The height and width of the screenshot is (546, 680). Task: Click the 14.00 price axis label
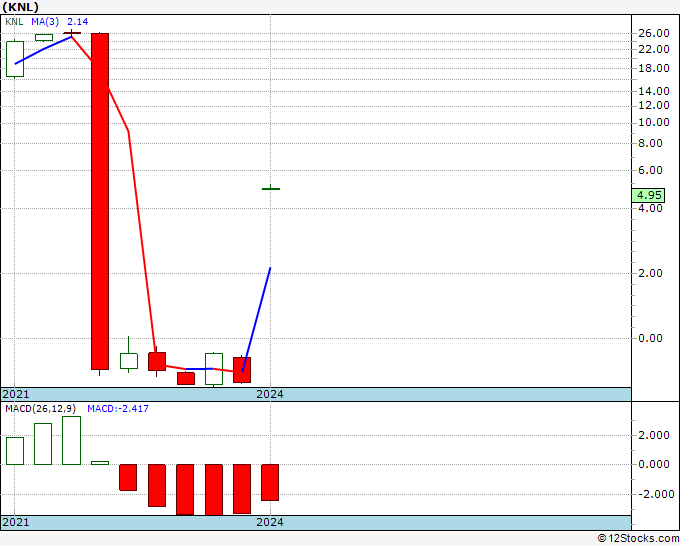coord(654,91)
